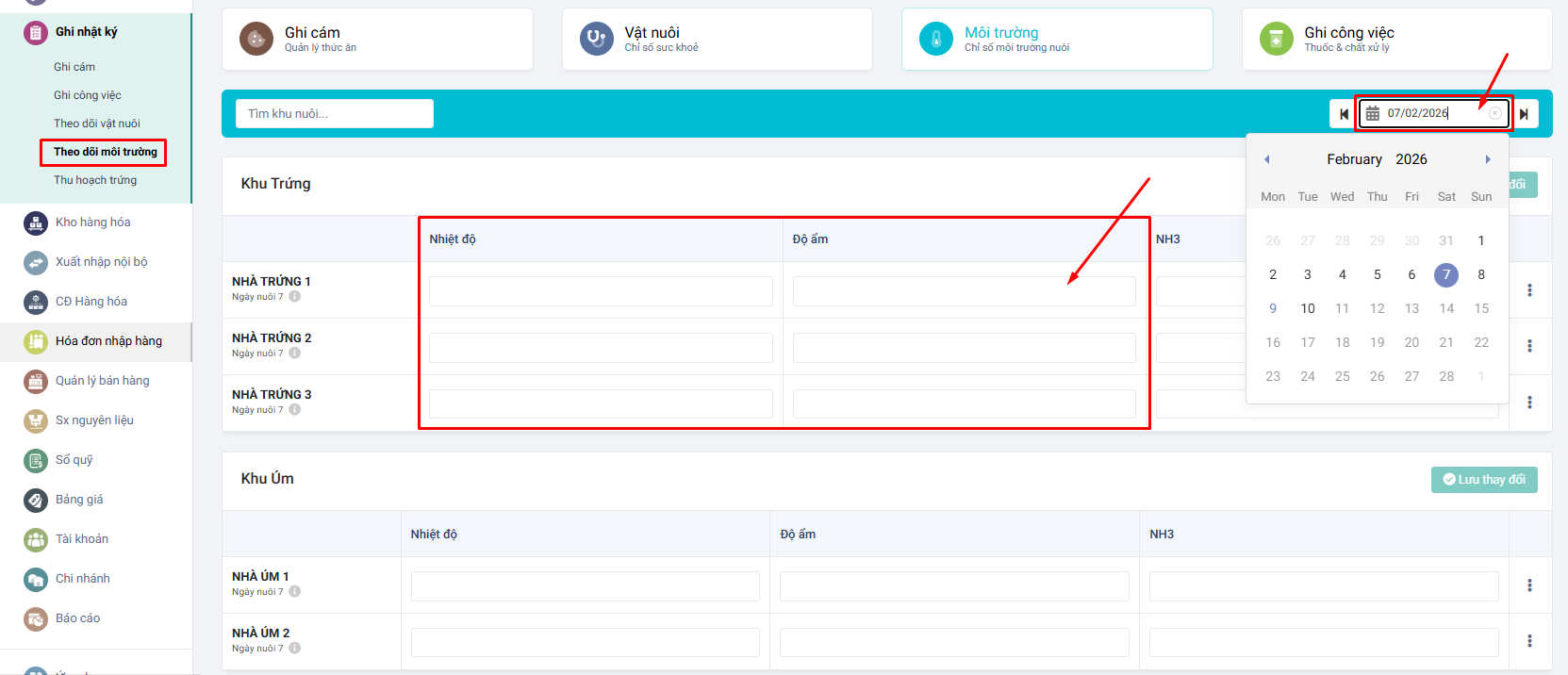
Task: Show next month in calendar popup
Action: point(1488,159)
